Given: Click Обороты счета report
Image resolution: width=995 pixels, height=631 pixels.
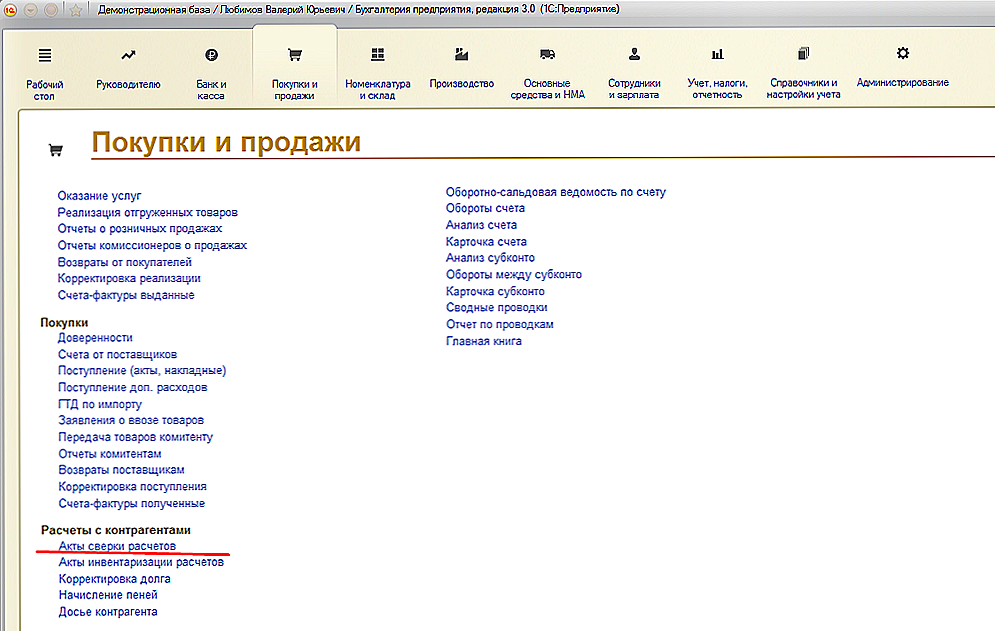Looking at the screenshot, I should (485, 208).
